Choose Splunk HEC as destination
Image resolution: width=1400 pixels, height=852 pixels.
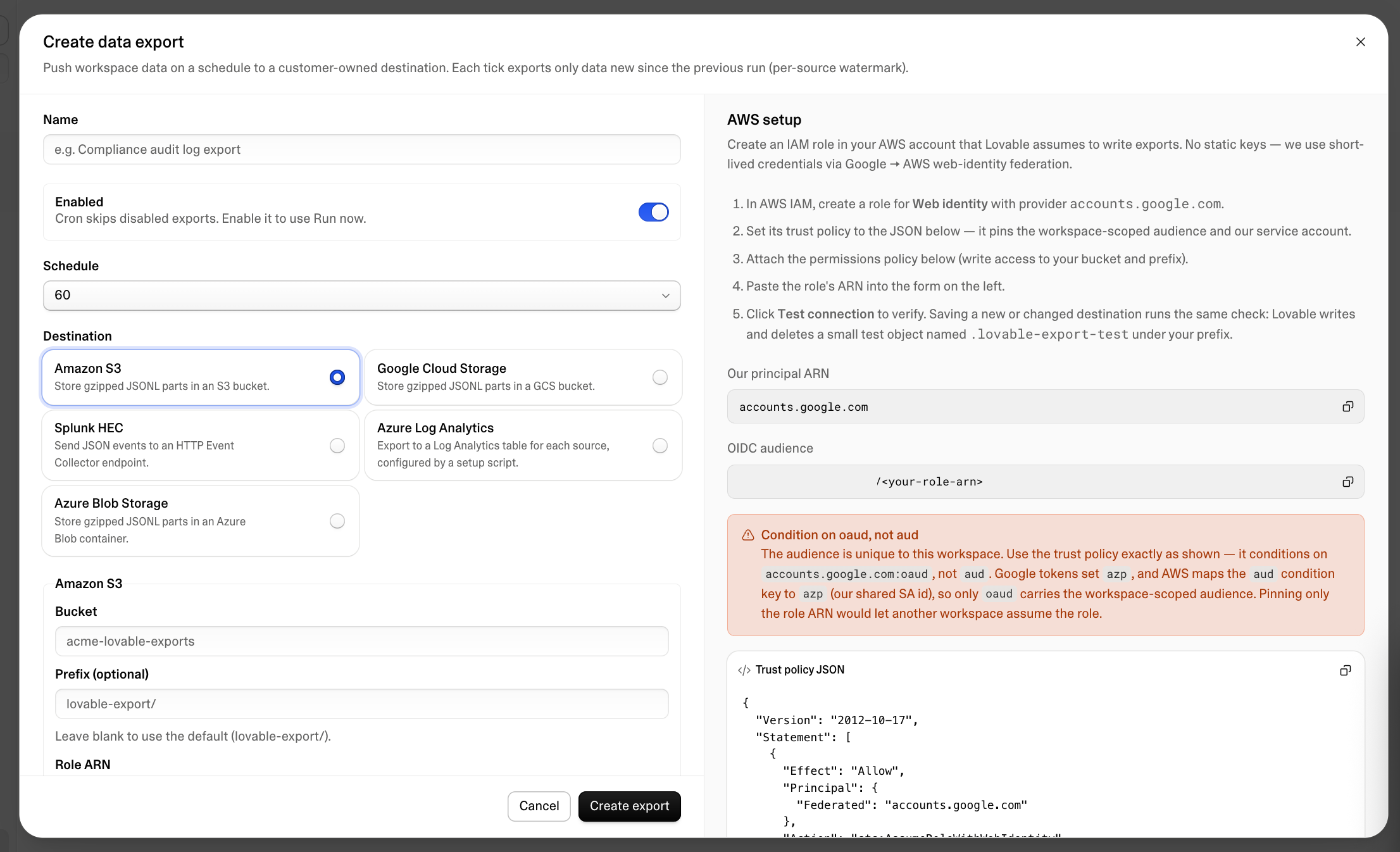tap(201, 445)
